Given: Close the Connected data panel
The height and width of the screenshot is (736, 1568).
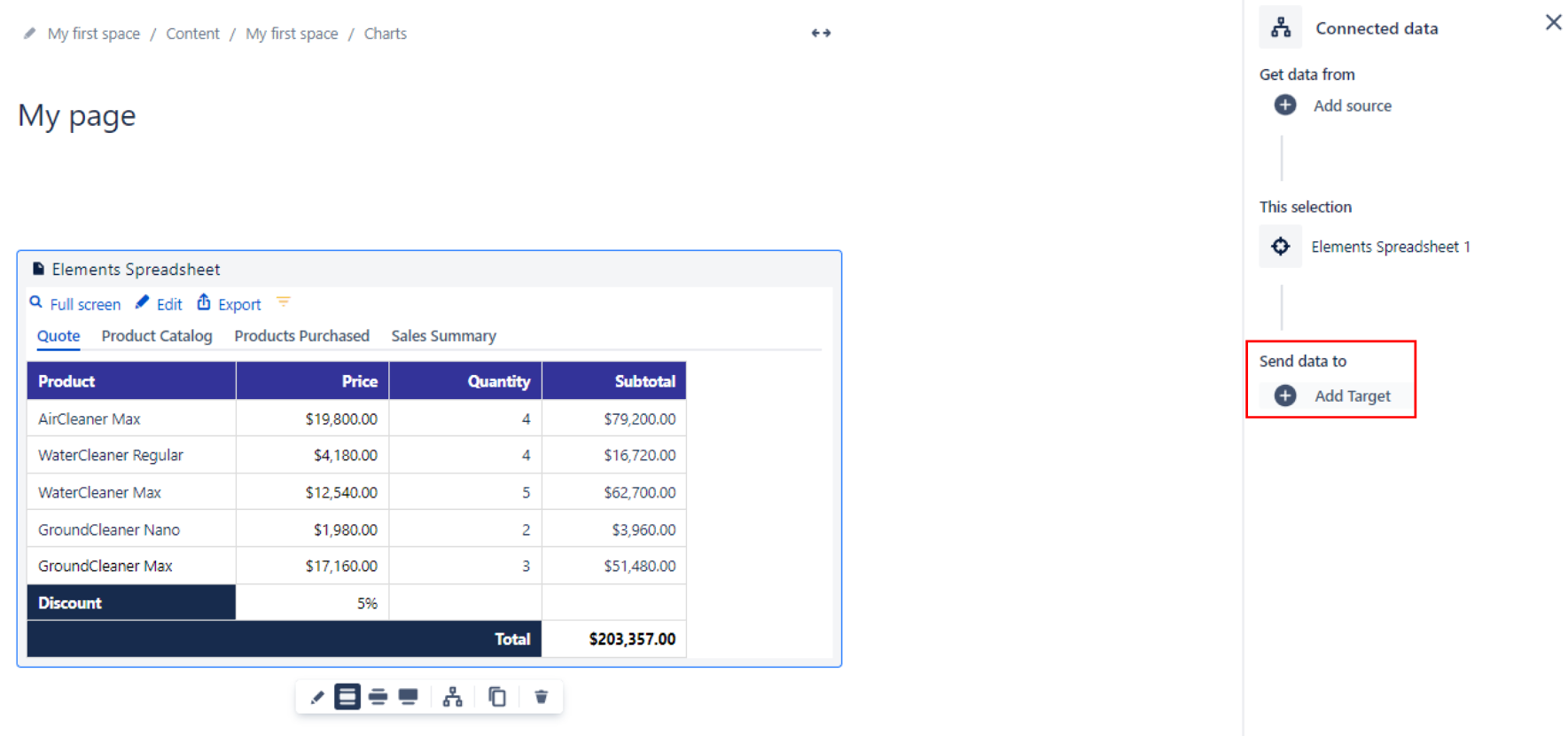Looking at the screenshot, I should (1553, 23).
